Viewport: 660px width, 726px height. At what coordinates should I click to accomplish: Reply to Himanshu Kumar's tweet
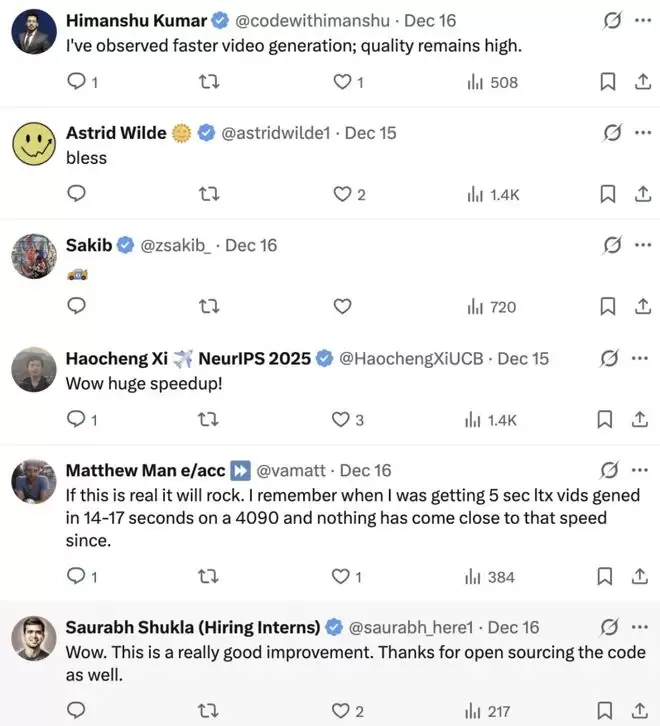[x=78, y=82]
